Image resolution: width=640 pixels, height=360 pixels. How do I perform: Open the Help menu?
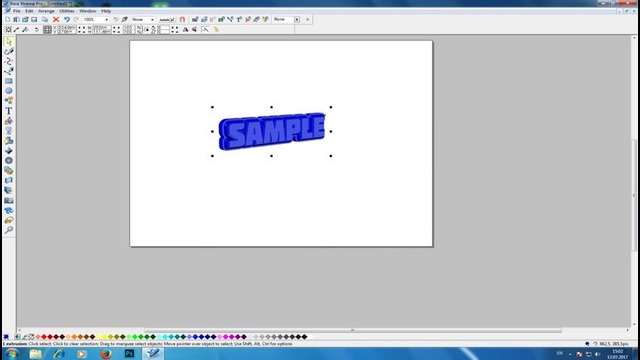[x=106, y=11]
